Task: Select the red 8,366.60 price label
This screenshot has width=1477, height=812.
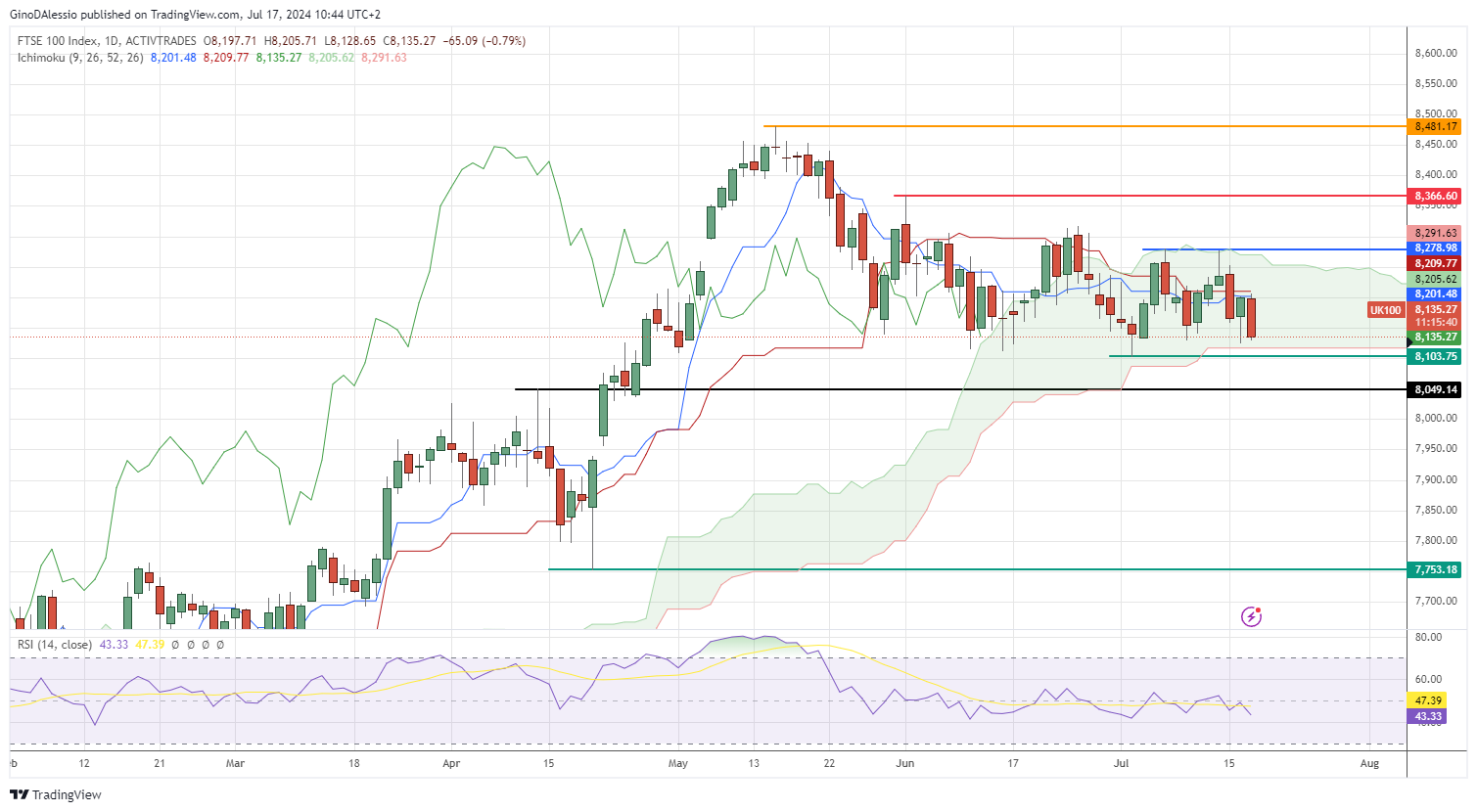Action: point(1435,197)
